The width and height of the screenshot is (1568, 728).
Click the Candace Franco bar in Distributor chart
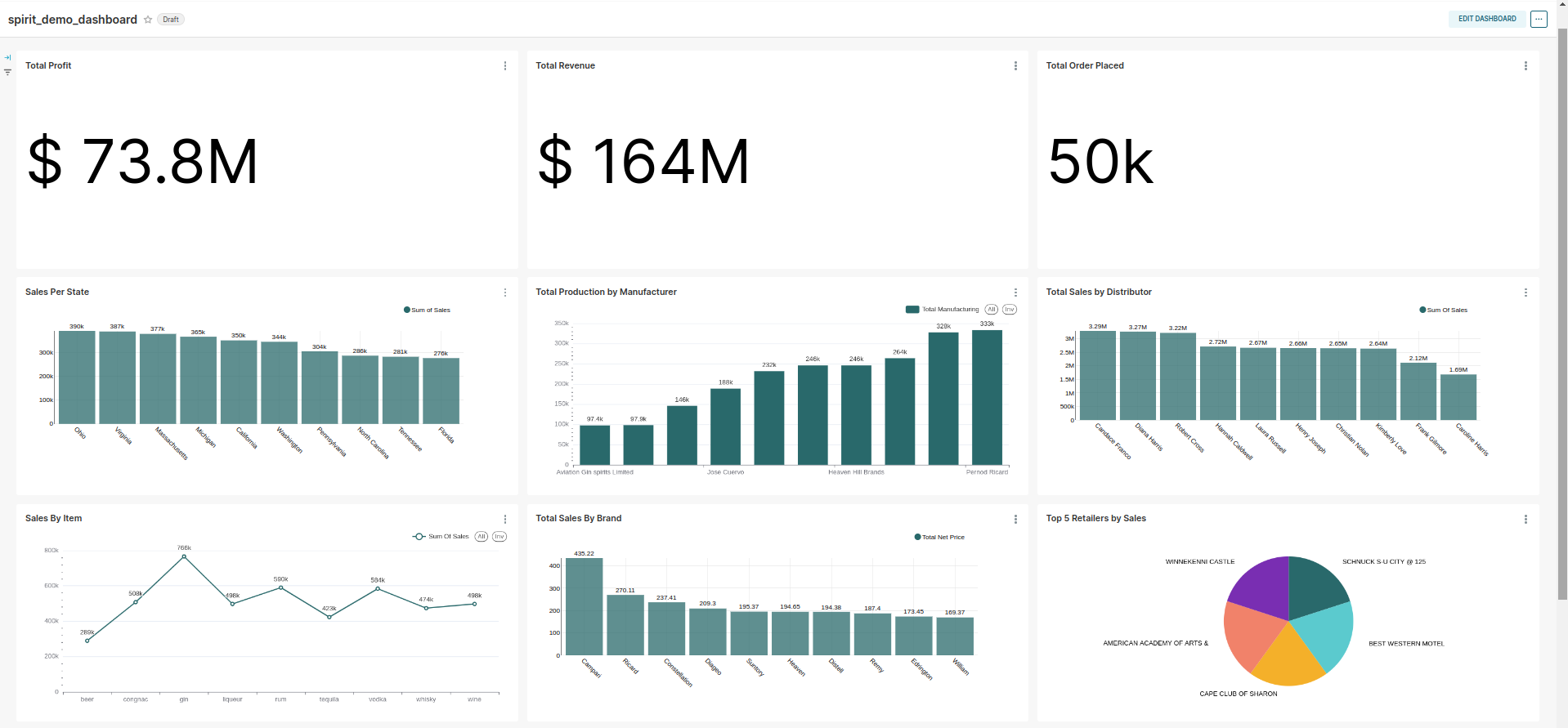1098,376
